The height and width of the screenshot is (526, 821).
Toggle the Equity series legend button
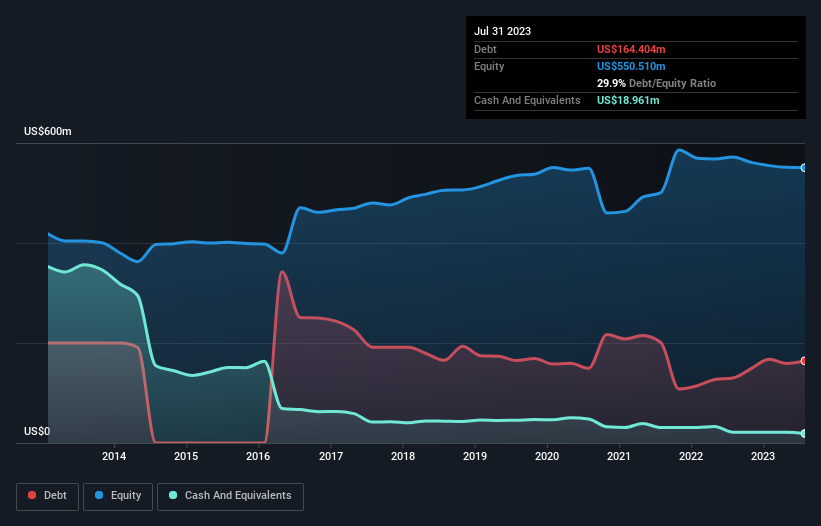coord(118,496)
